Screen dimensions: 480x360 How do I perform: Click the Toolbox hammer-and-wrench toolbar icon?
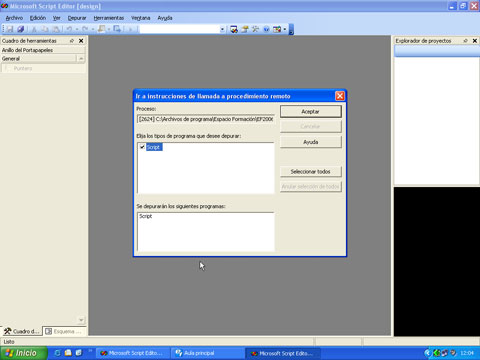click(256, 29)
